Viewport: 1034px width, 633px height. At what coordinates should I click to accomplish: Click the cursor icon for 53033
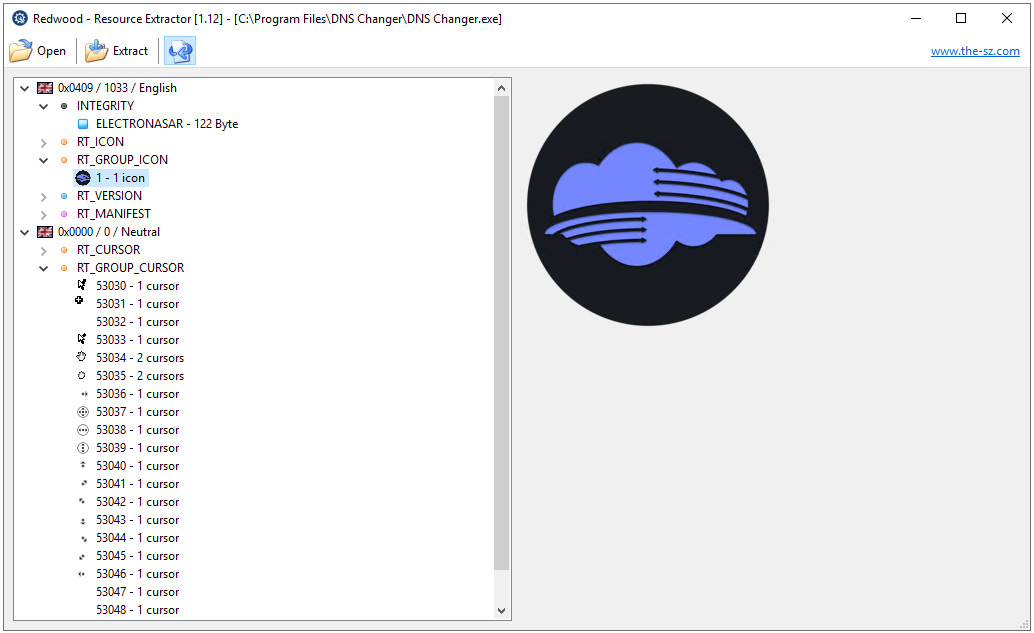click(x=82, y=339)
